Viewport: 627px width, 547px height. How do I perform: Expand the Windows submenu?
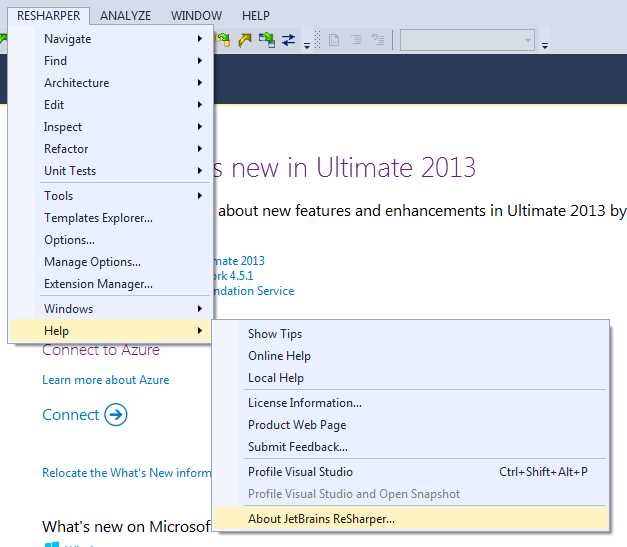pyautogui.click(x=110, y=309)
